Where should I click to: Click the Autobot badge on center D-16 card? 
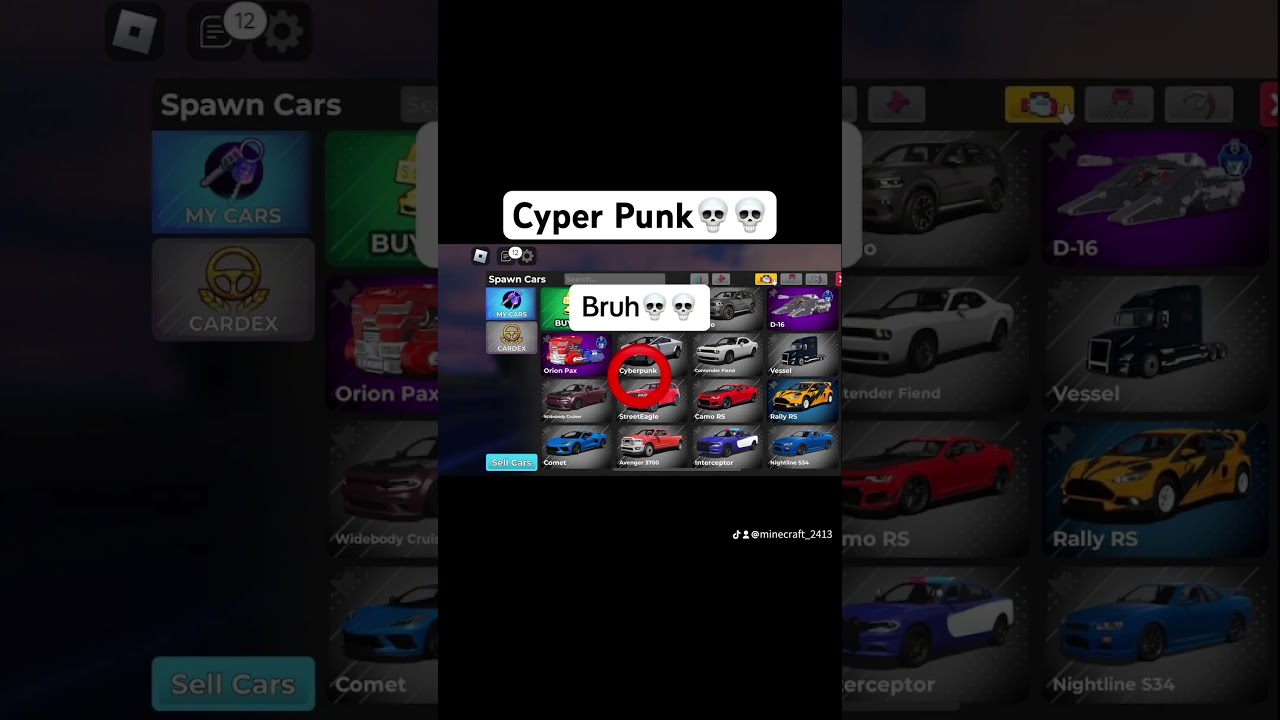[x=827, y=296]
